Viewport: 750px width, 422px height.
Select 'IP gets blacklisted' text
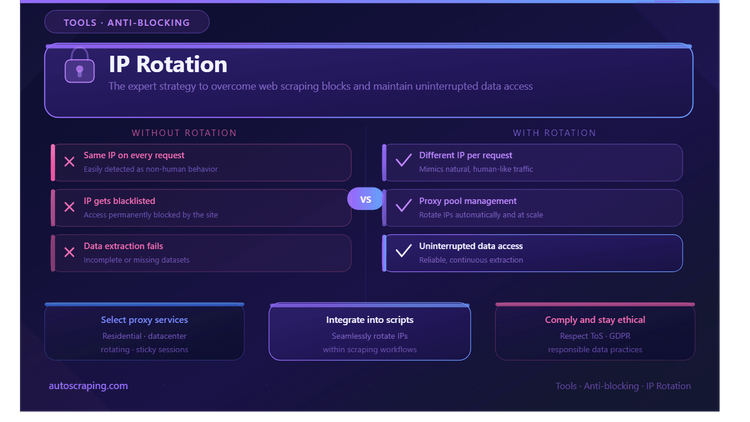(119, 201)
